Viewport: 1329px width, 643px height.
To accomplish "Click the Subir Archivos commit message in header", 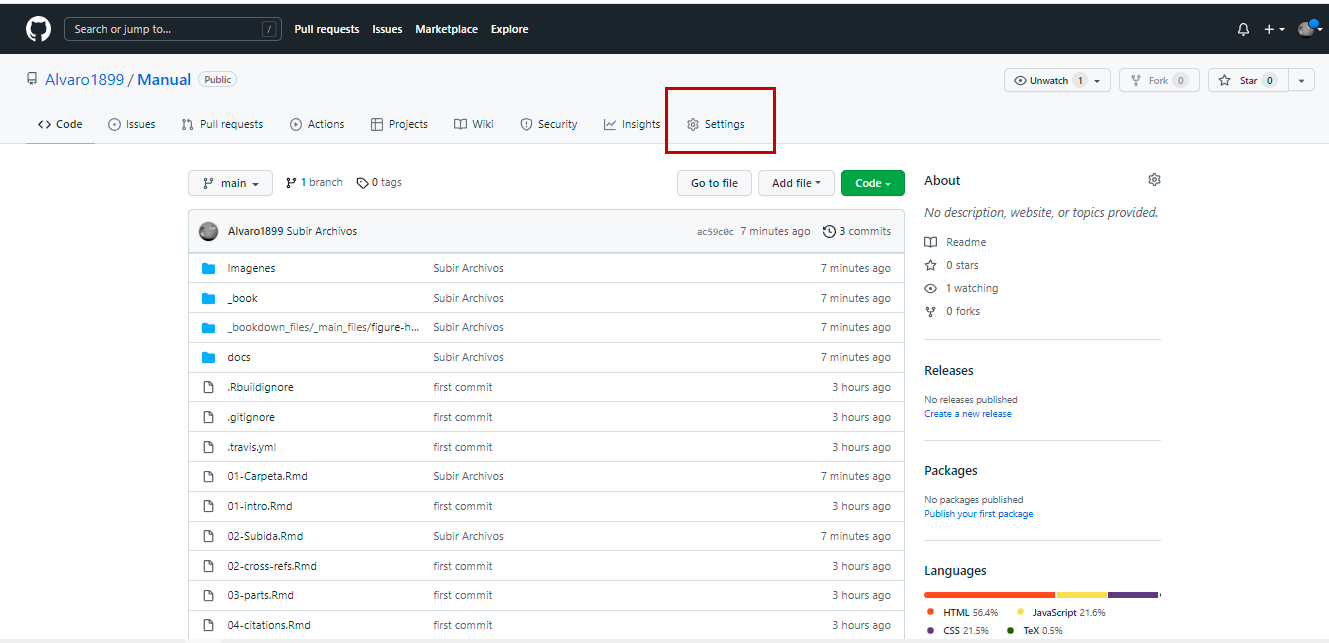I will [x=322, y=231].
